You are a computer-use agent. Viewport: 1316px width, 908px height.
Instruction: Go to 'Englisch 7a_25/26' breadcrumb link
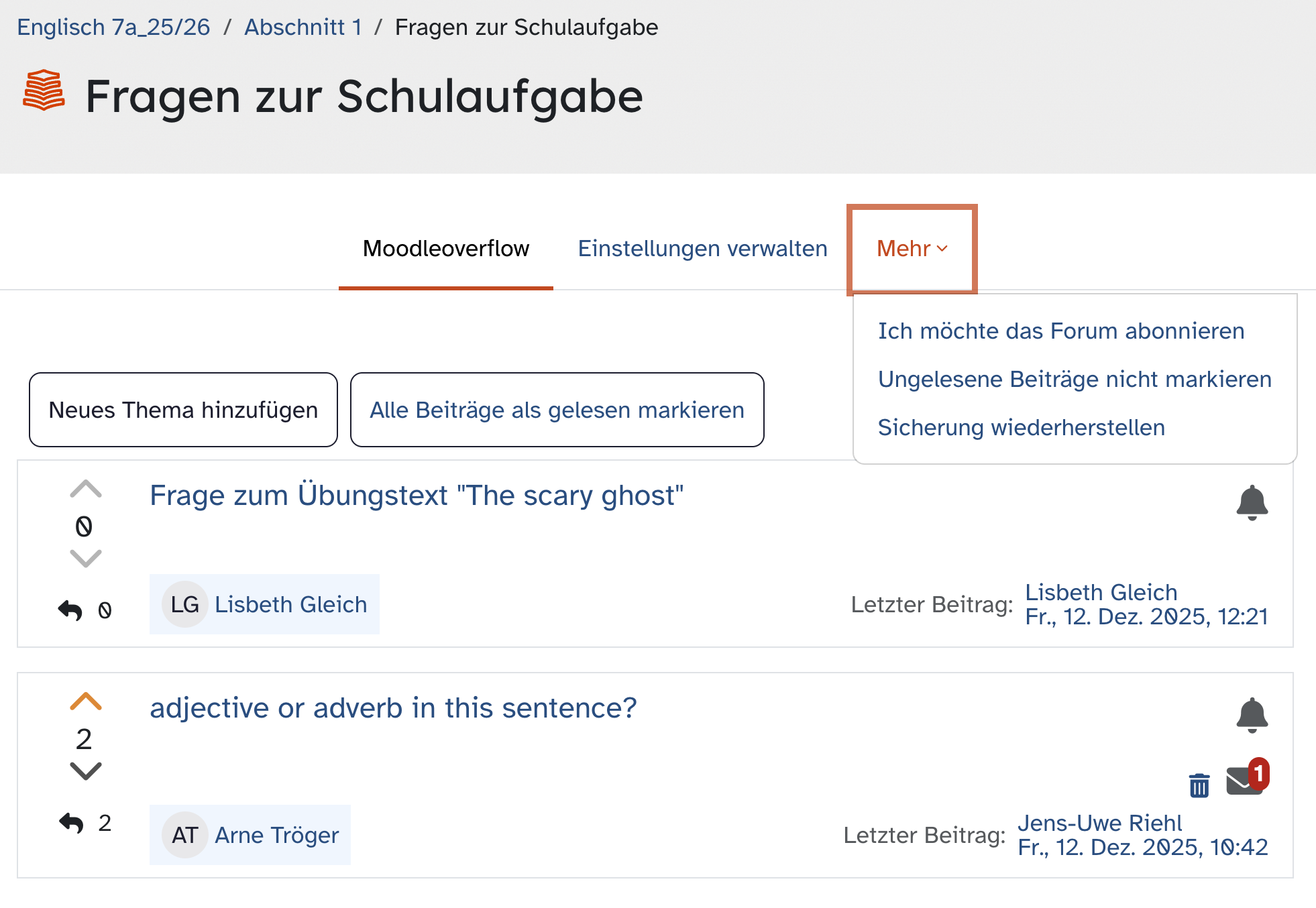pos(113,27)
